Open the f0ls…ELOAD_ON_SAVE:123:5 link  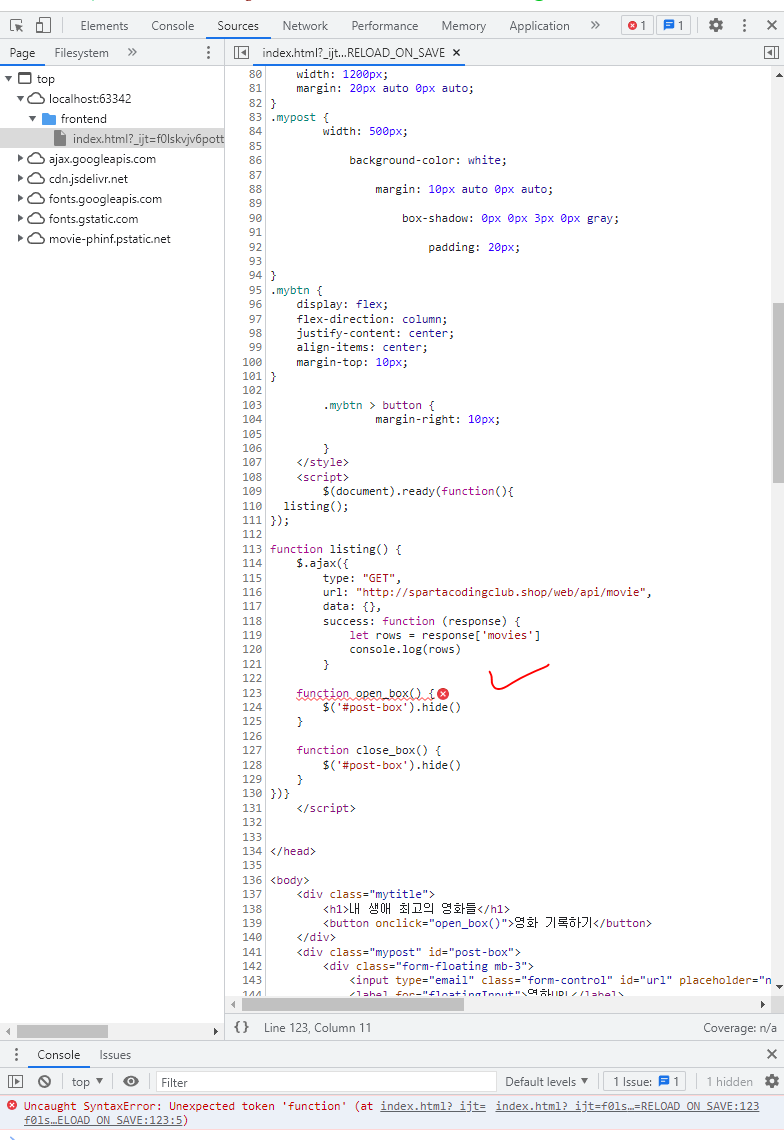point(104,1120)
